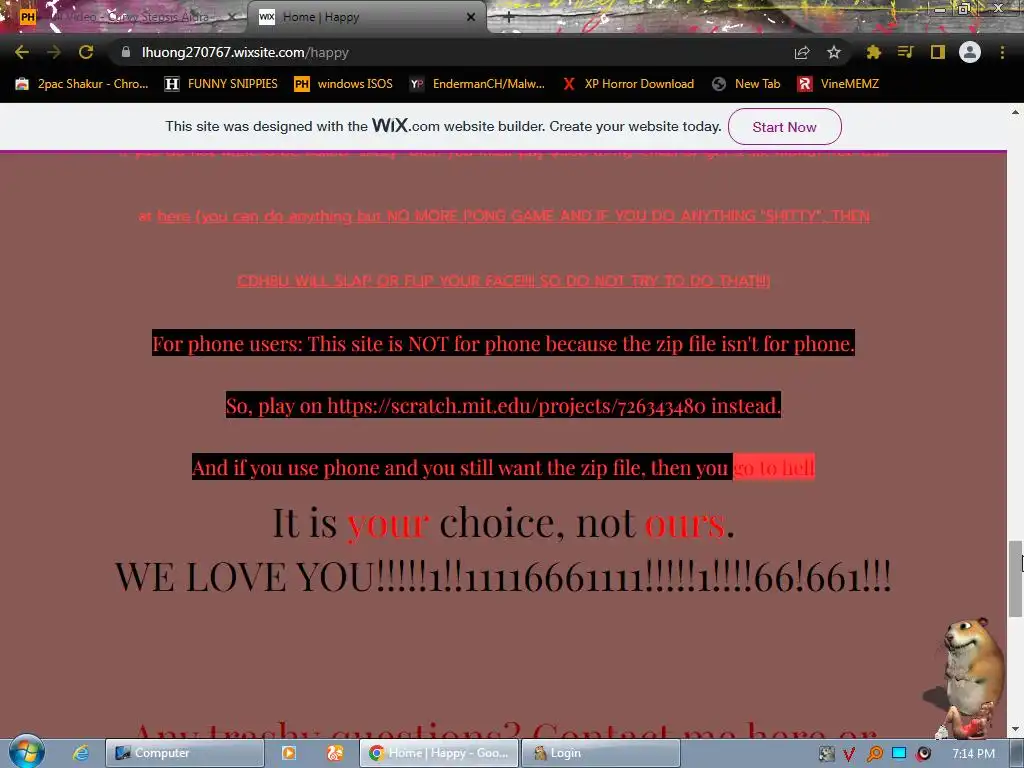Open the FUNNY SNIPPIES bookmark
The image size is (1024, 768).
point(221,84)
